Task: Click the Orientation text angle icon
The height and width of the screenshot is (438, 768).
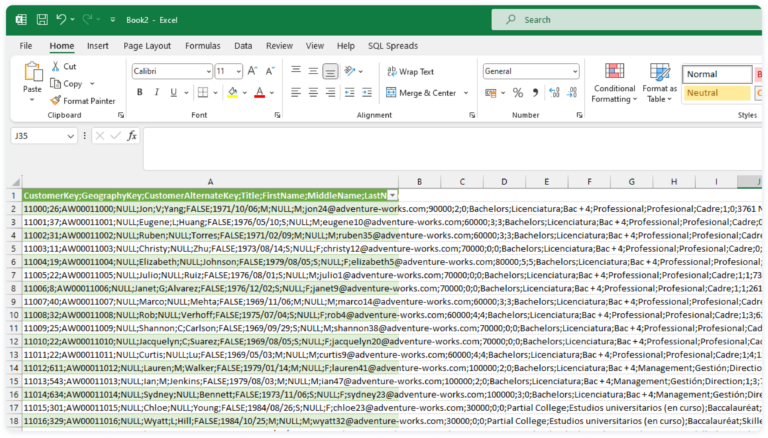Action: [350, 71]
